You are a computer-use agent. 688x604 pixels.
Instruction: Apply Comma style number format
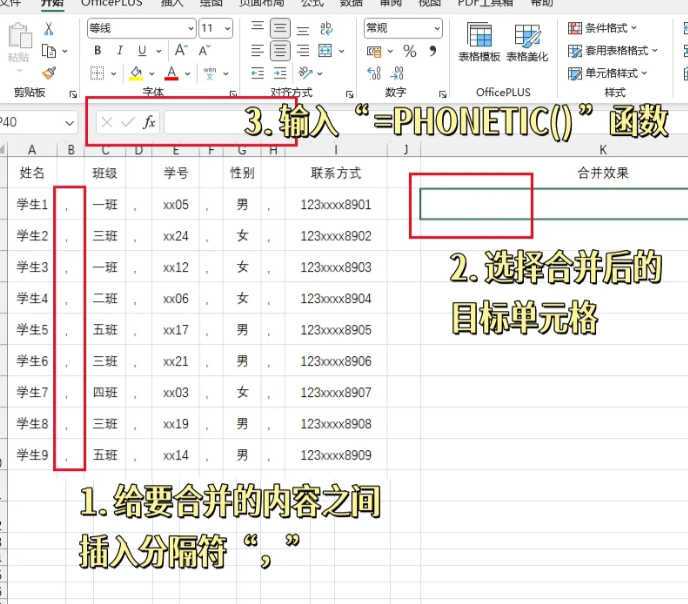pos(433,51)
